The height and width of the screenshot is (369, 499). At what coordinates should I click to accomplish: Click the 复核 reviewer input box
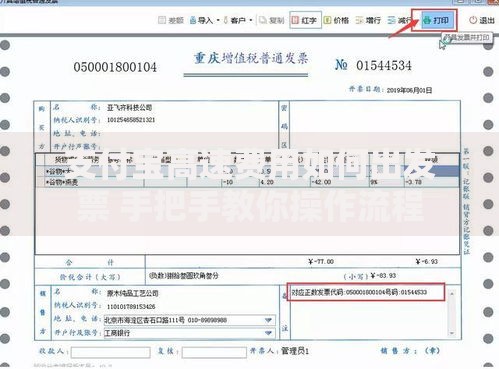[214, 352]
